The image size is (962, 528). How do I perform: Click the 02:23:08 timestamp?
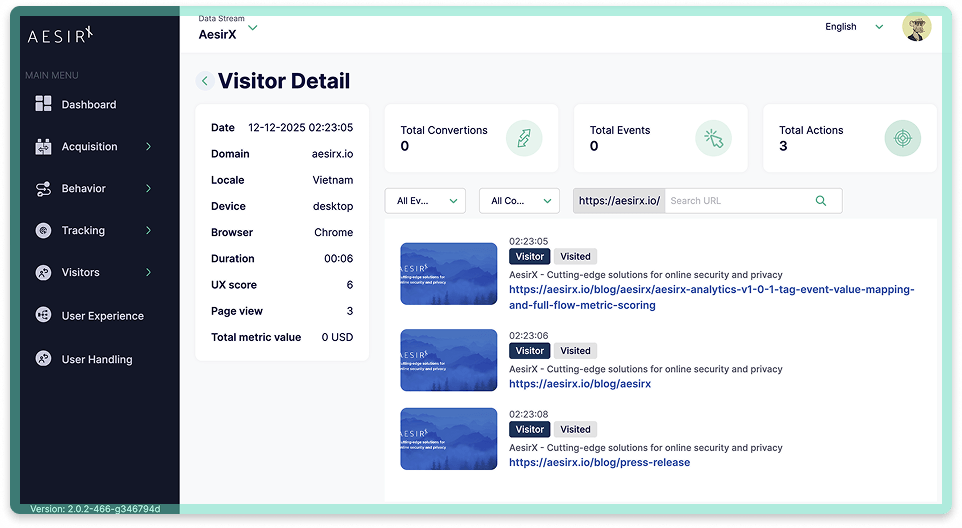529,415
